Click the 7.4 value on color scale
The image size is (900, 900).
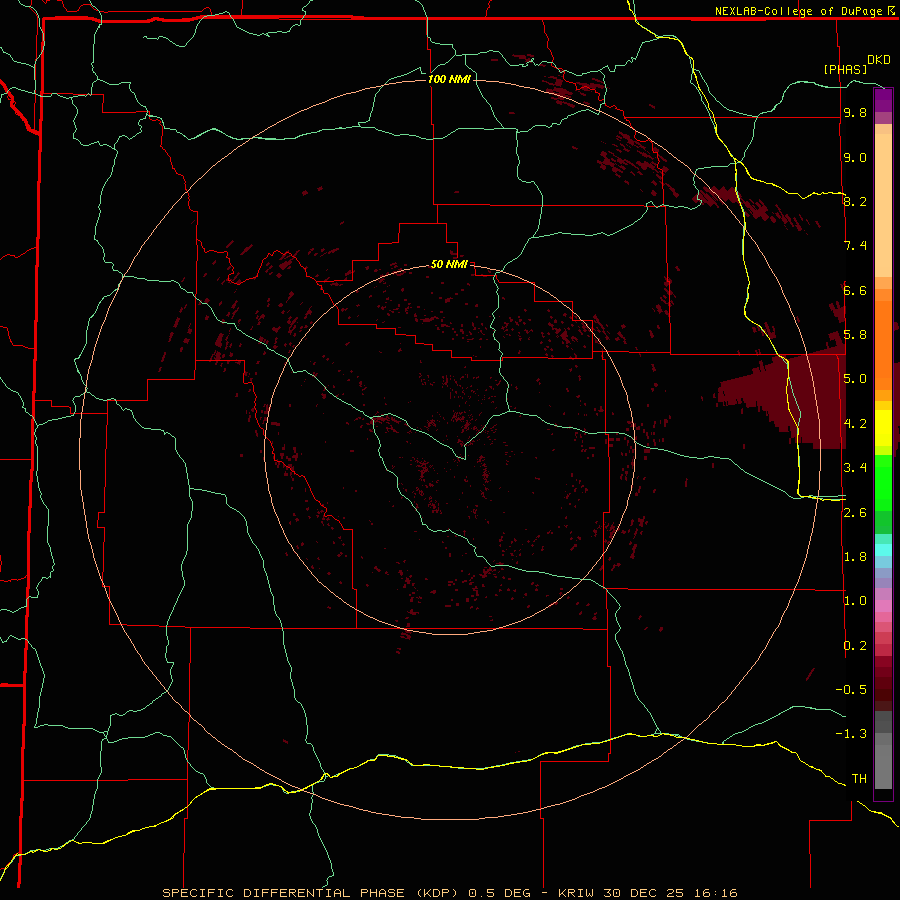(855, 246)
